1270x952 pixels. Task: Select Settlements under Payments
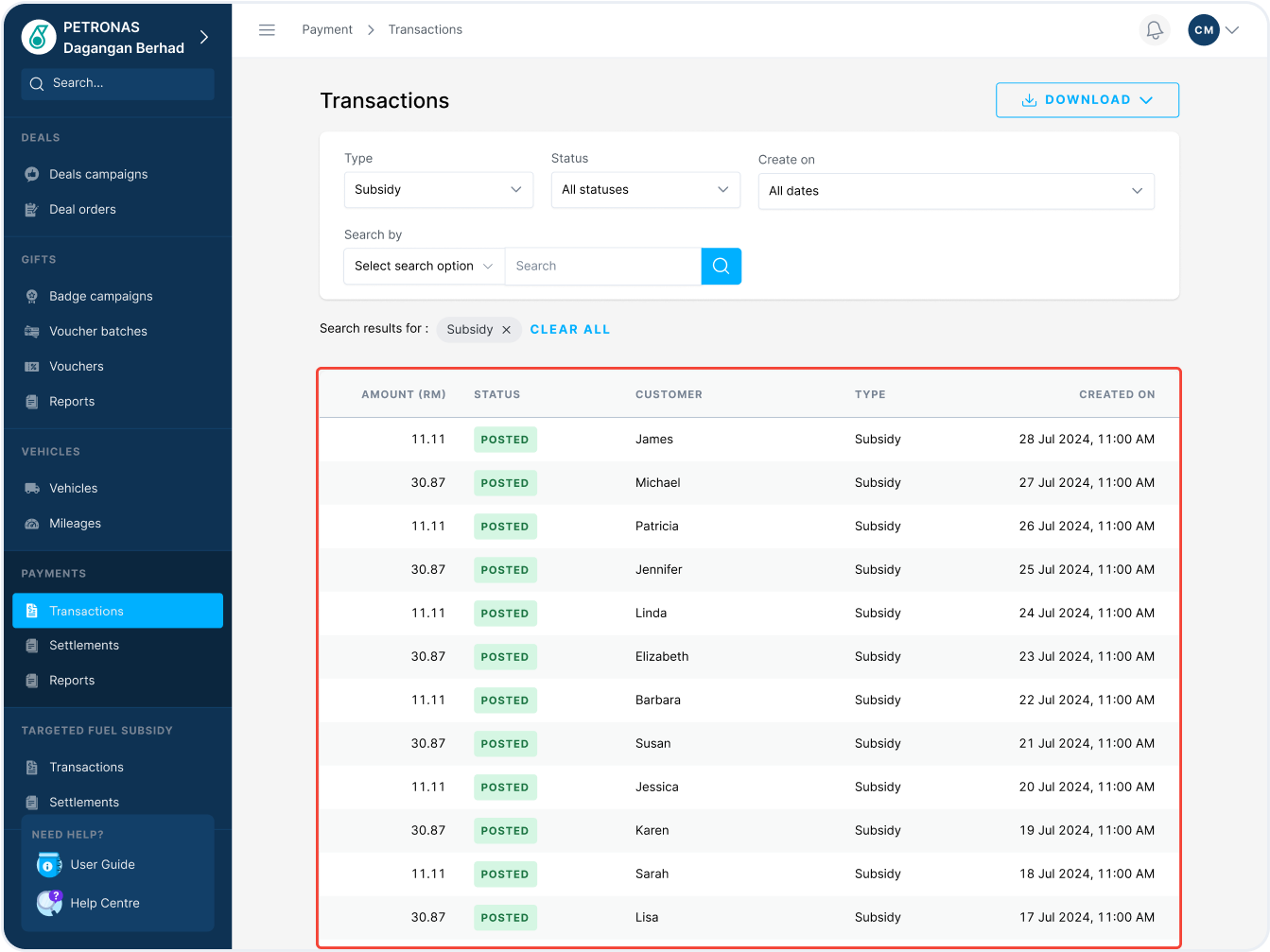(84, 646)
